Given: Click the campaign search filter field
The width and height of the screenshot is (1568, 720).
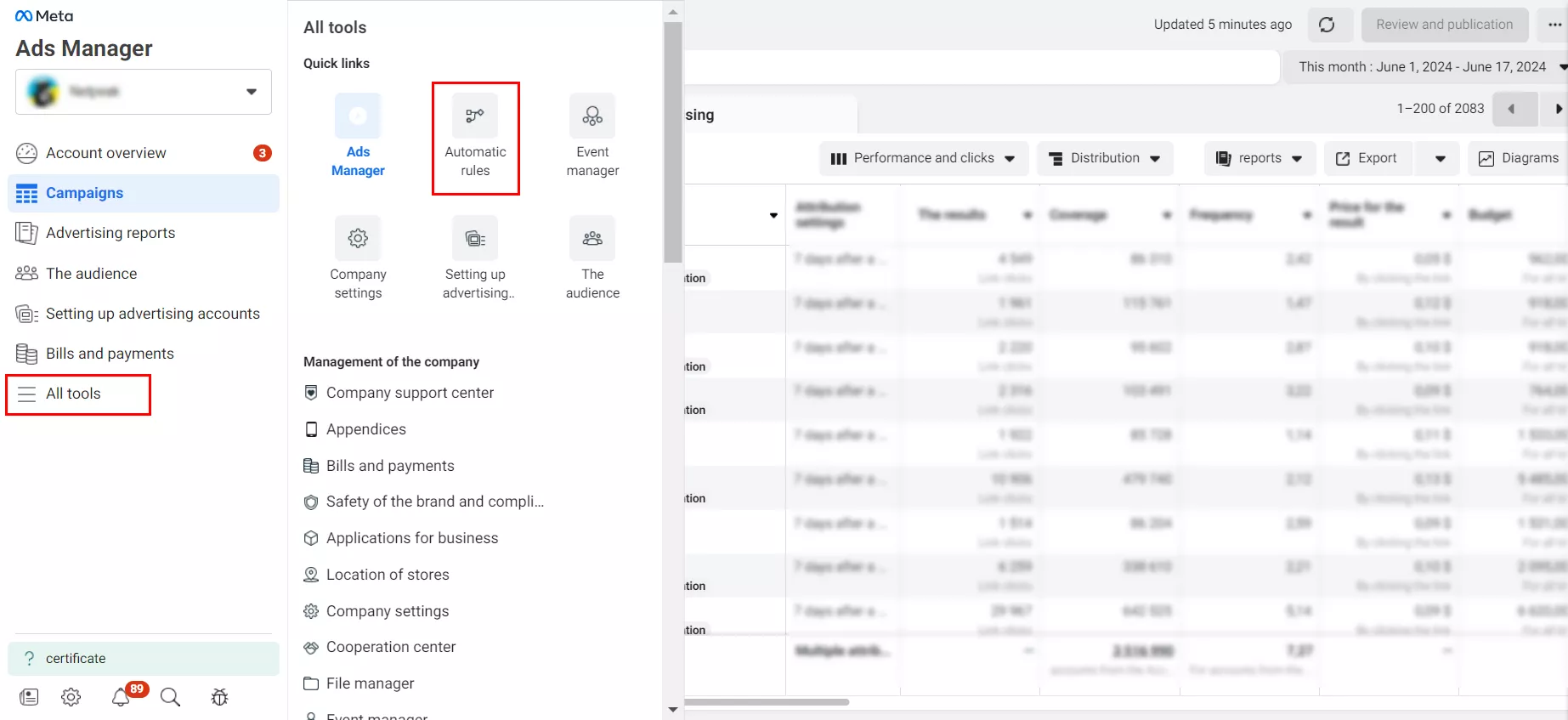Looking at the screenshot, I should tap(982, 67).
